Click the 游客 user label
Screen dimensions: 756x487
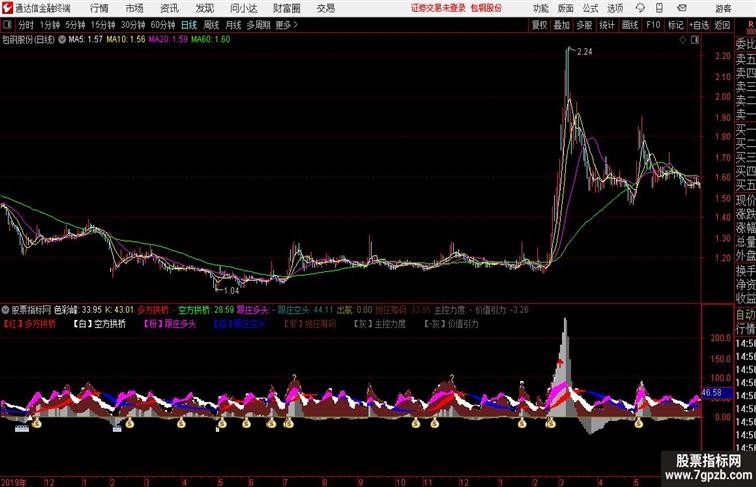(723, 8)
